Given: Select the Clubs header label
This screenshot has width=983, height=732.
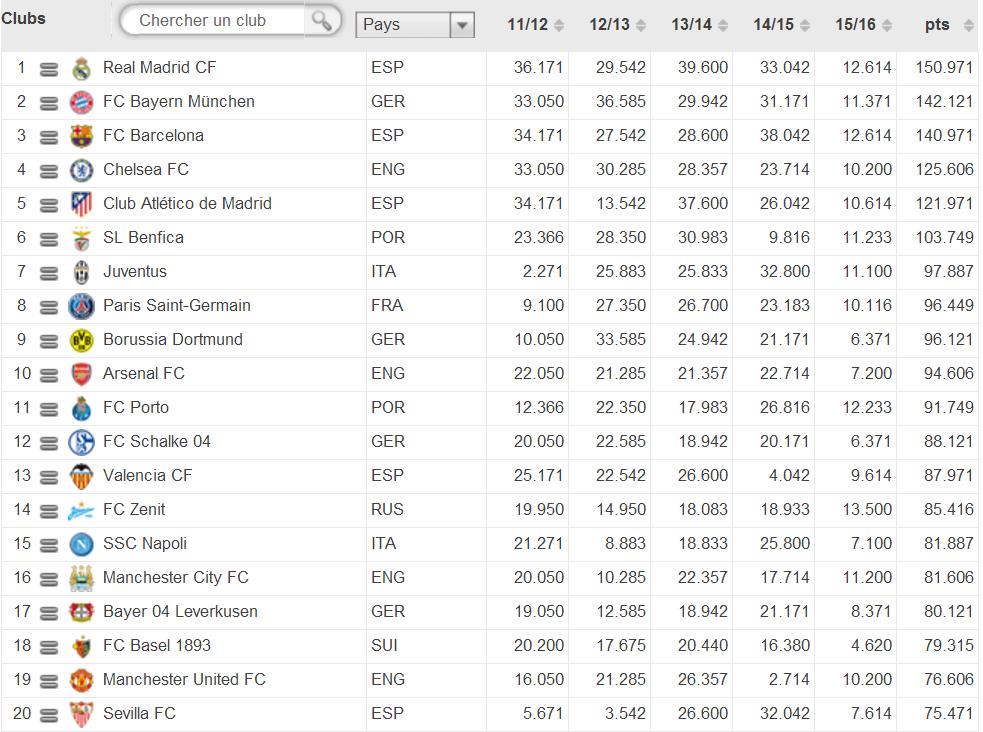Looking at the screenshot, I should tap(23, 18).
